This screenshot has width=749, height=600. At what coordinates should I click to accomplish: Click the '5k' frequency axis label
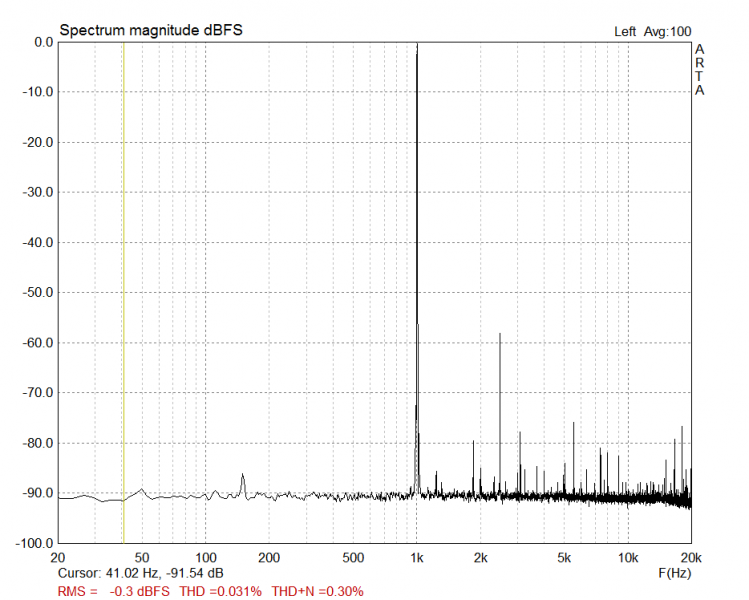point(564,557)
